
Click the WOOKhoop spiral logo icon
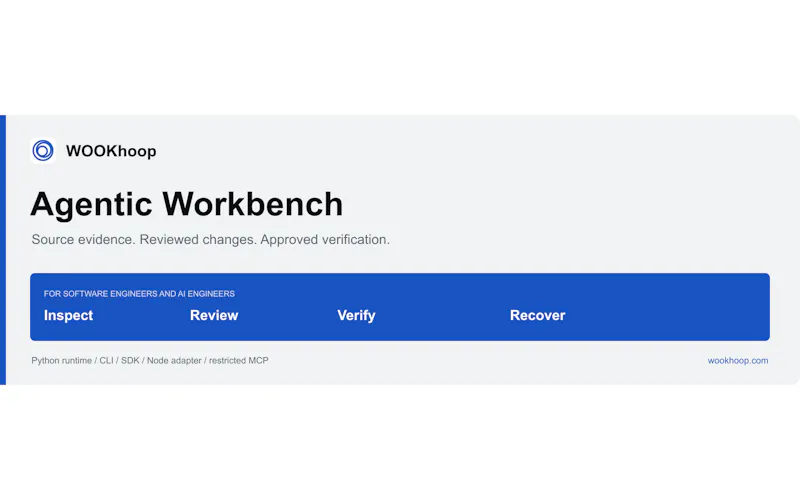(x=43, y=151)
